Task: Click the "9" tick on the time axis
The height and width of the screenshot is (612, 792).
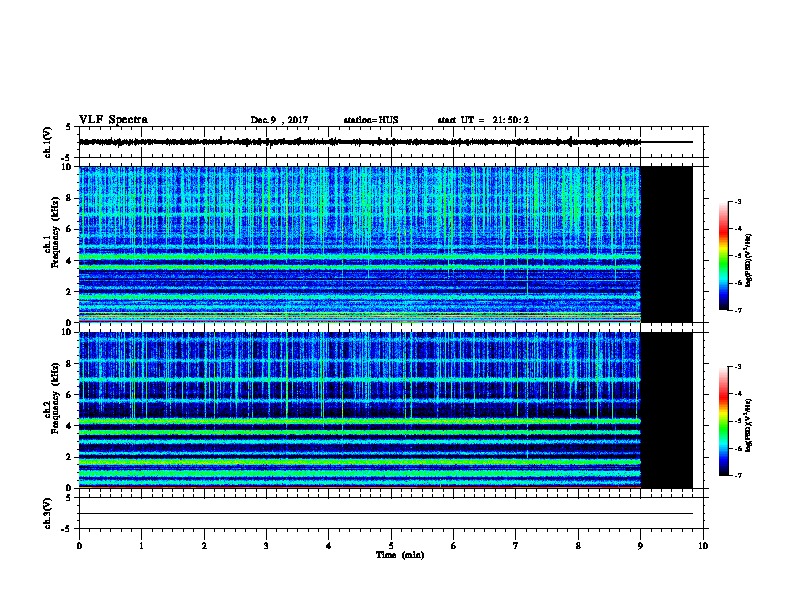Action: coord(640,546)
